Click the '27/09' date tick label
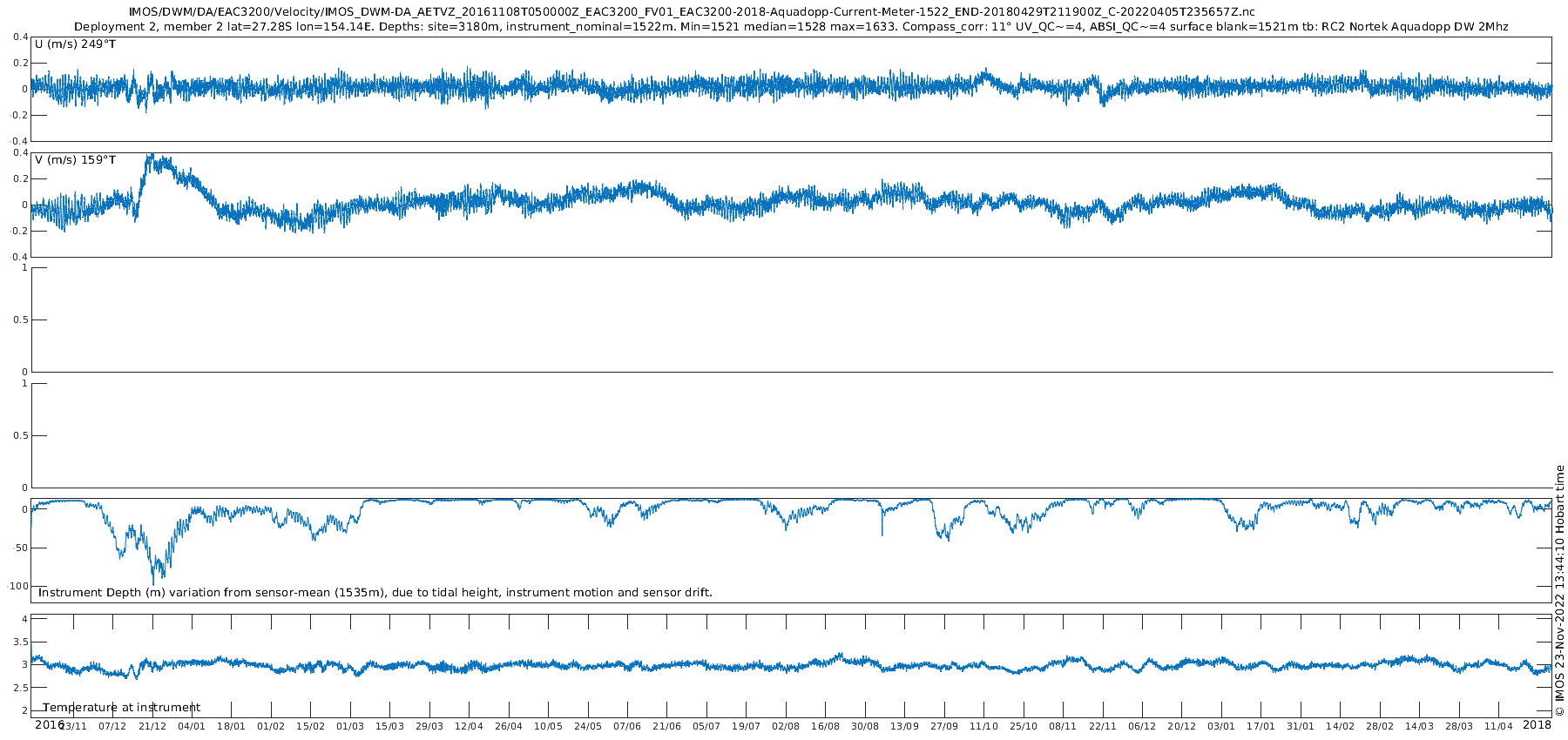1568x740 pixels. coord(944,726)
